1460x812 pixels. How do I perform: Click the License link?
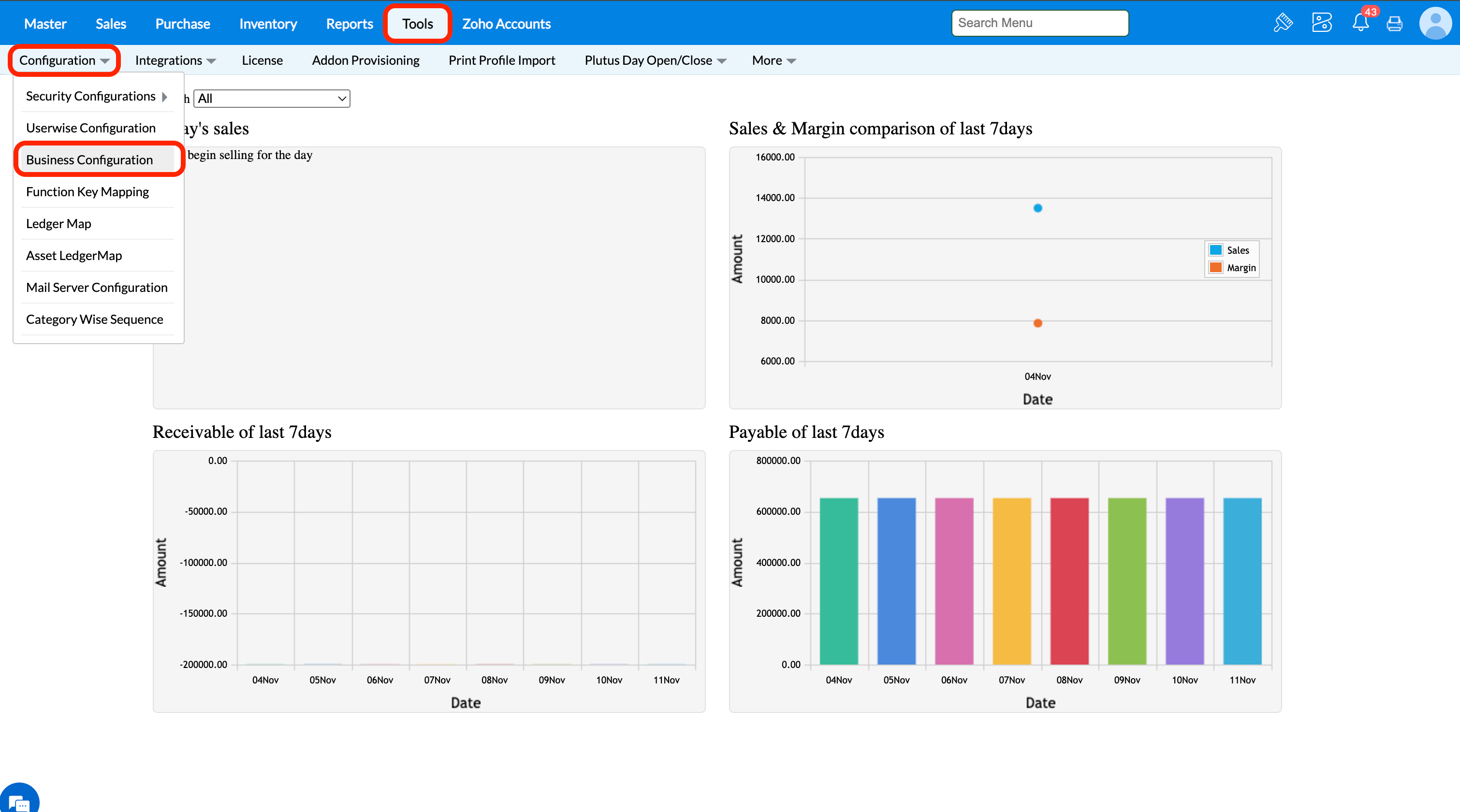(262, 60)
